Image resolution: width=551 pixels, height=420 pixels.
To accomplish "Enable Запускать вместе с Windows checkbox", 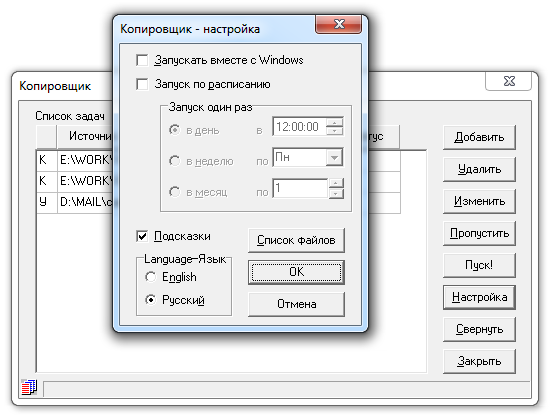I will pos(142,60).
